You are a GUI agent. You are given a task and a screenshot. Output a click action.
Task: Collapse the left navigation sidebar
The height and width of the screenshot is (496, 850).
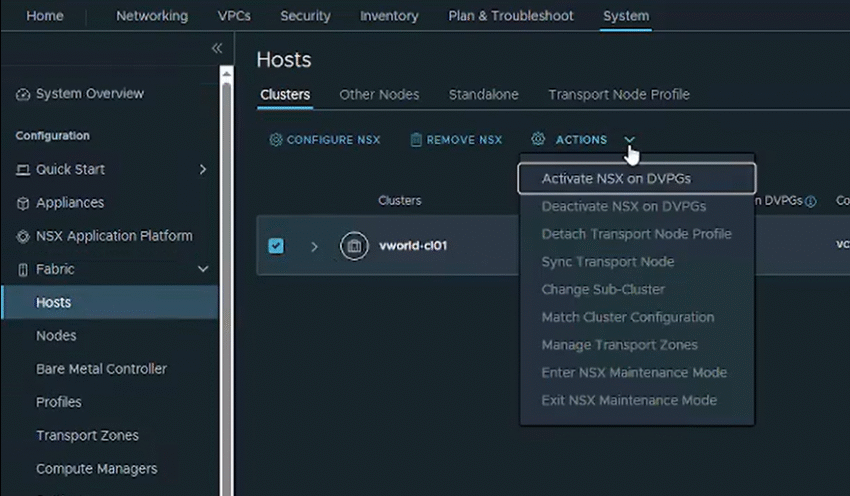point(217,48)
